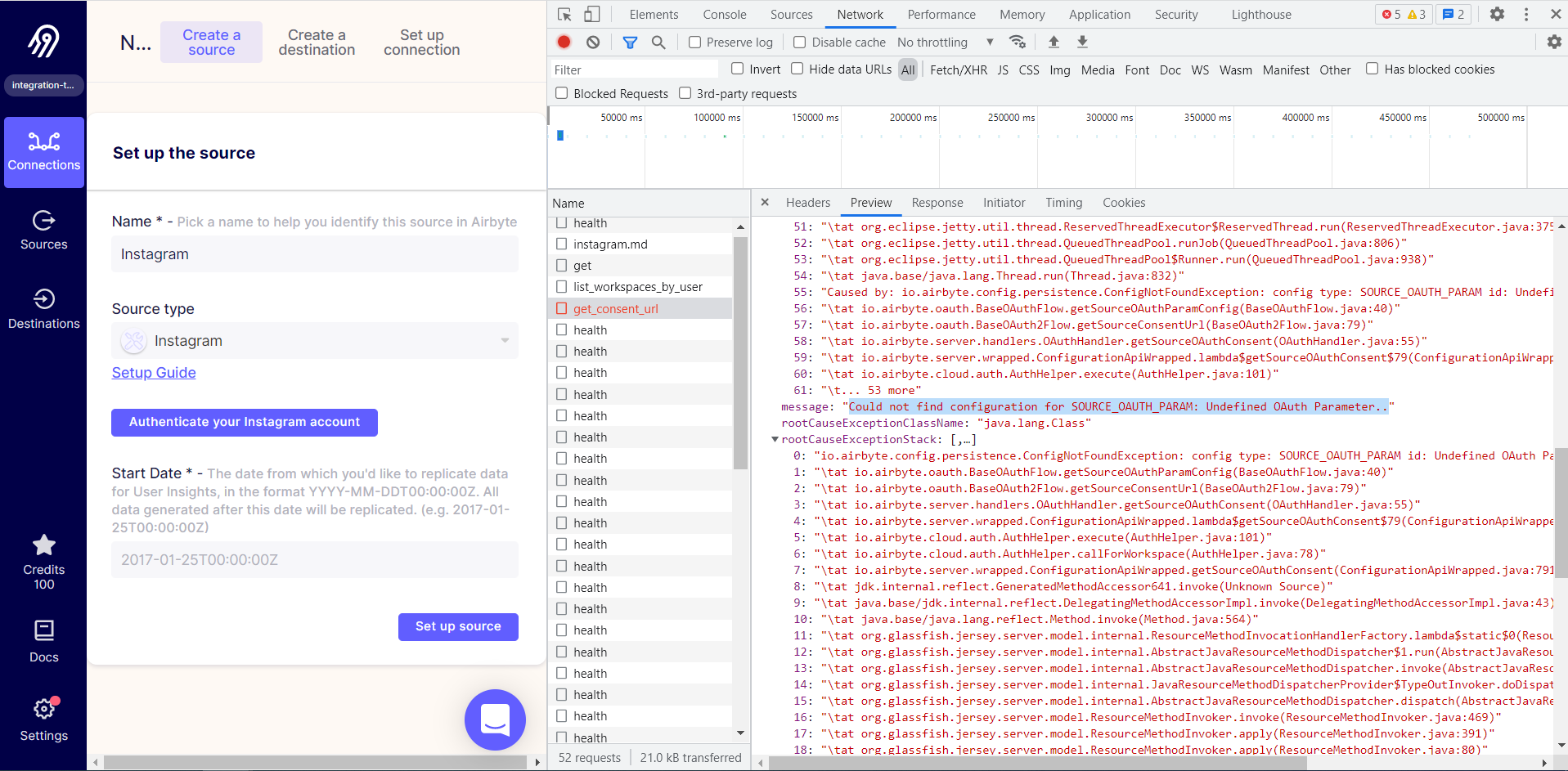Click the Docs icon in the sidebar

[x=43, y=640]
